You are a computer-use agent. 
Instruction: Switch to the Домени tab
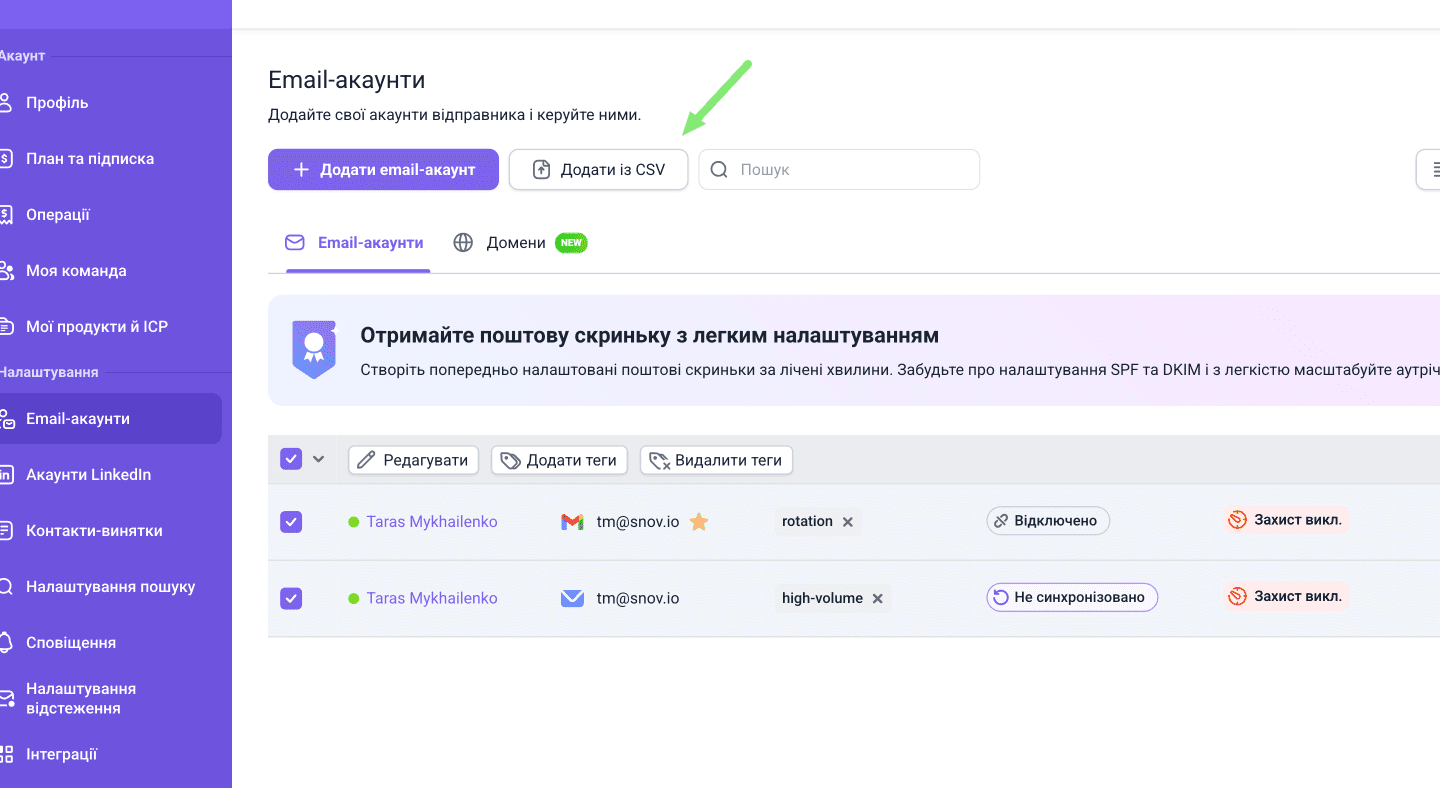coord(515,243)
